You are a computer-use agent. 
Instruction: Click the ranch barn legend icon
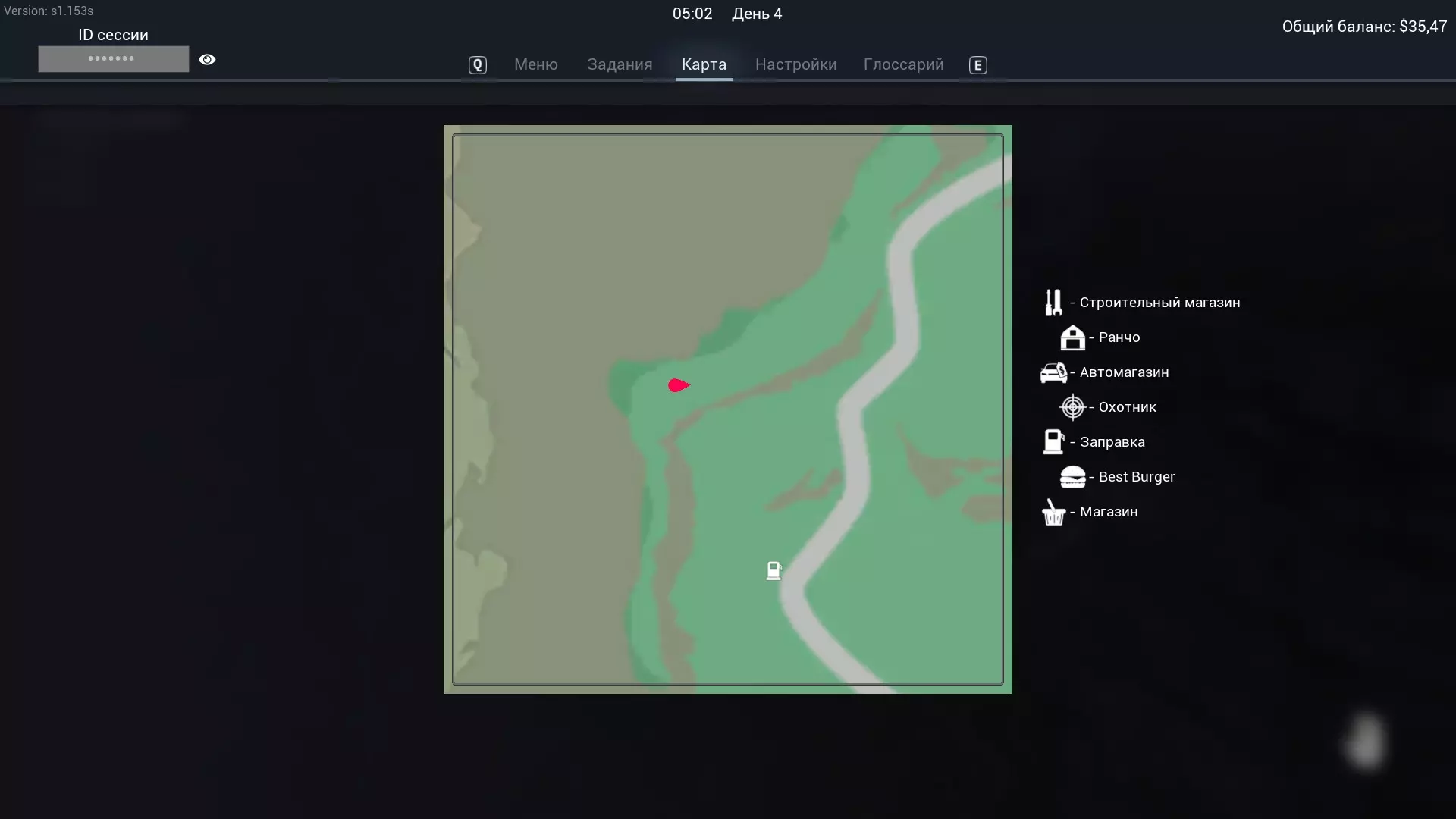click(x=1072, y=337)
